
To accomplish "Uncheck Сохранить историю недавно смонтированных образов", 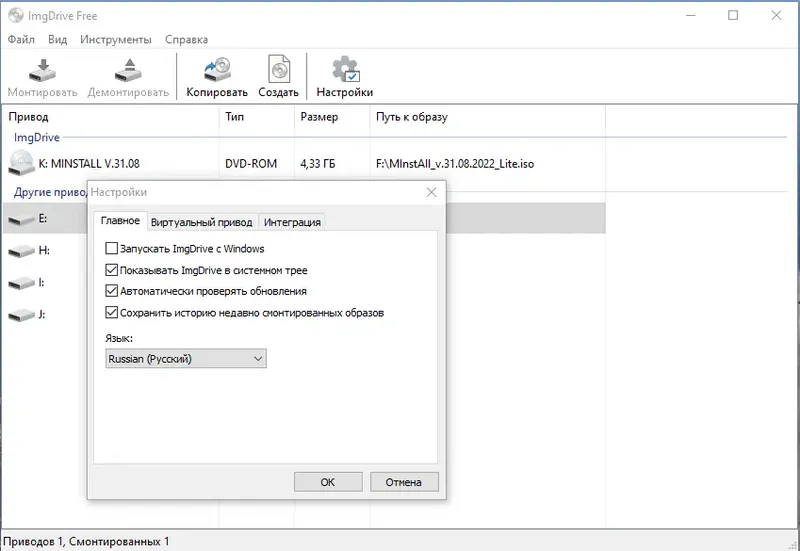I will click(111, 312).
